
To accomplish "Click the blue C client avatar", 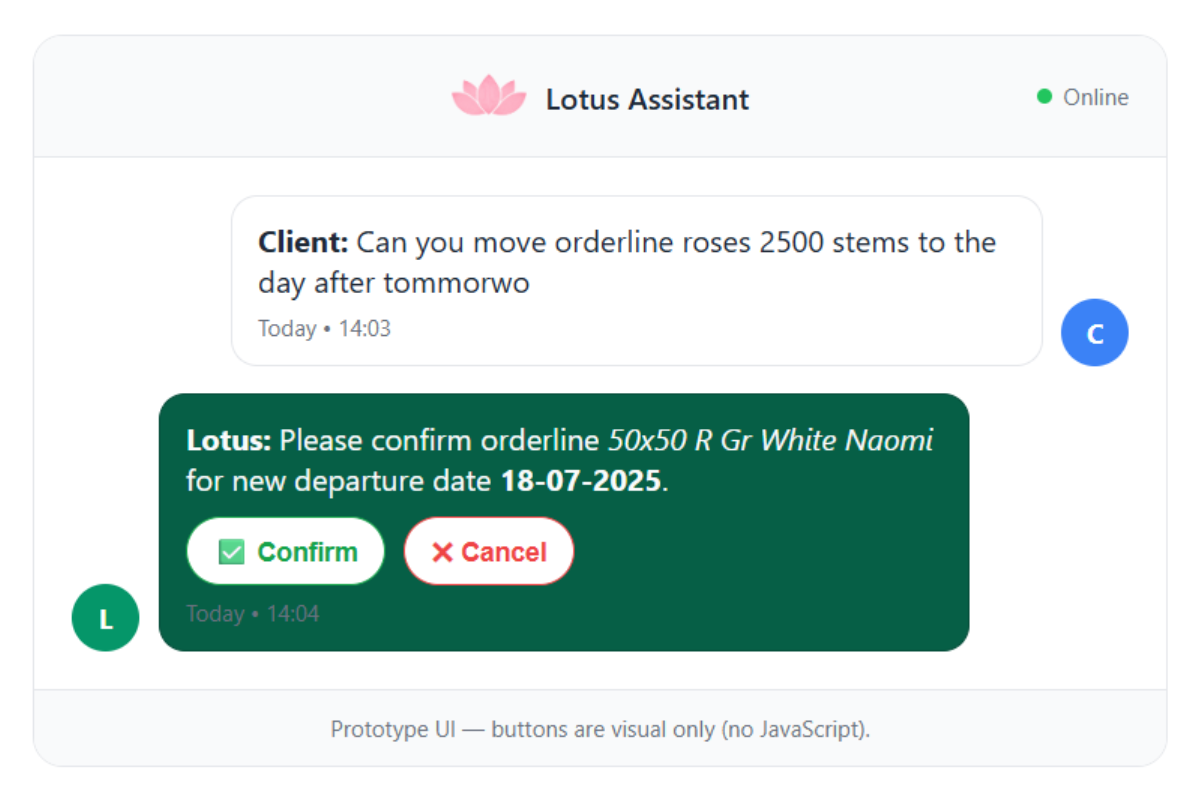I will [1094, 332].
